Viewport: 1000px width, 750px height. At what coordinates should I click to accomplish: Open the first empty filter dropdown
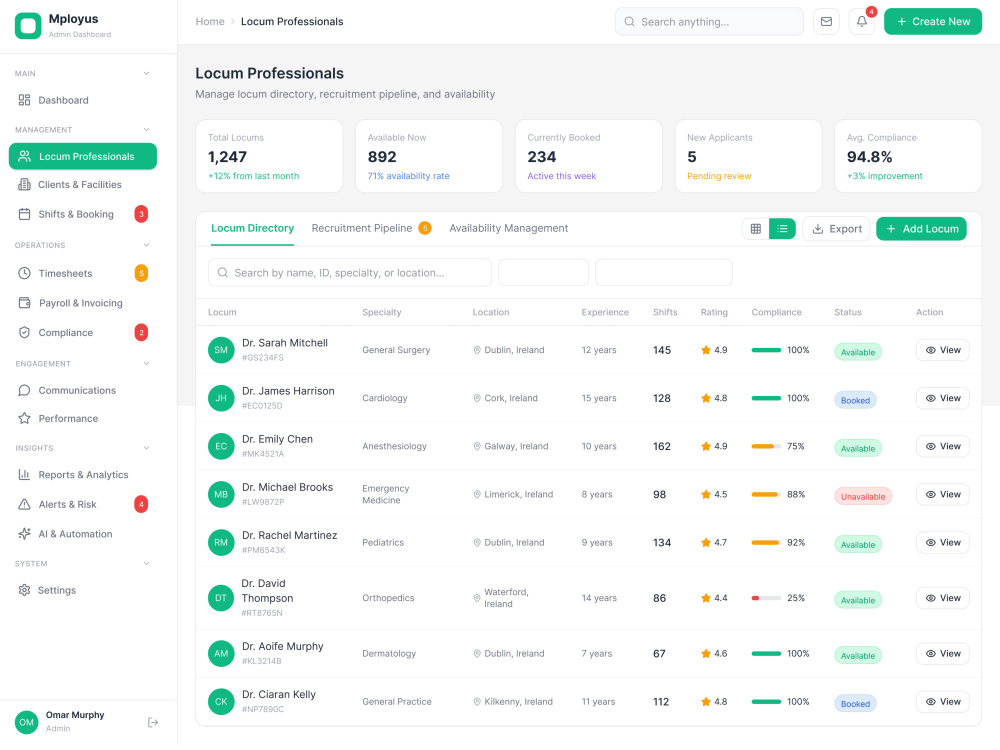click(543, 272)
